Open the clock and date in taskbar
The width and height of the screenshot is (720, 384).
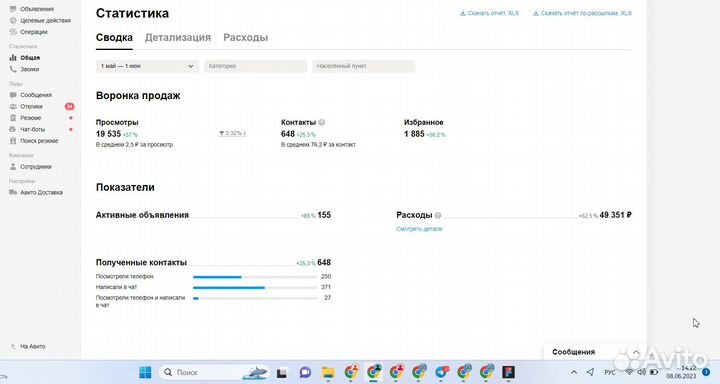tap(681, 372)
